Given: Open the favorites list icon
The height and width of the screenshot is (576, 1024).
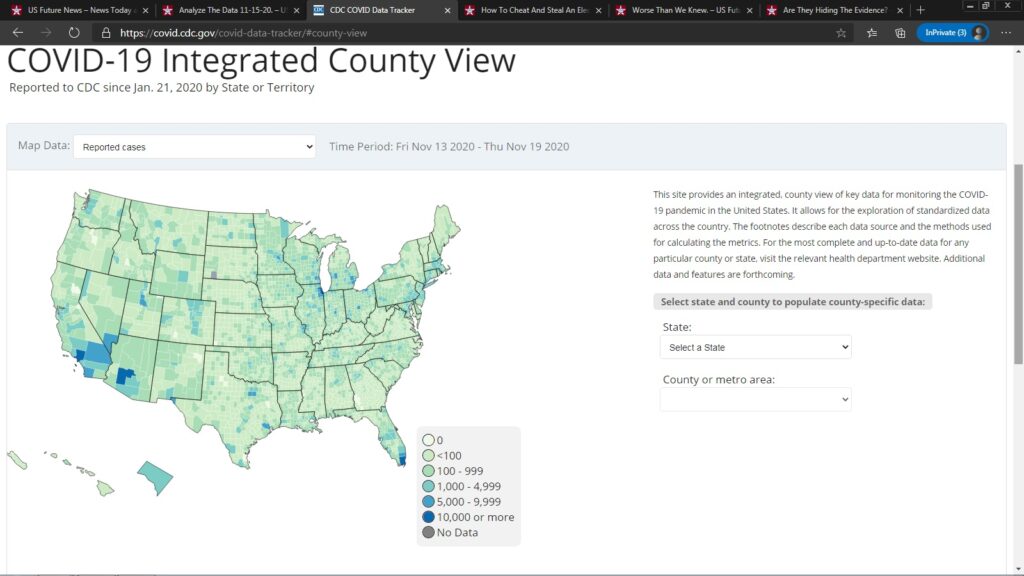Looking at the screenshot, I should pos(871,32).
